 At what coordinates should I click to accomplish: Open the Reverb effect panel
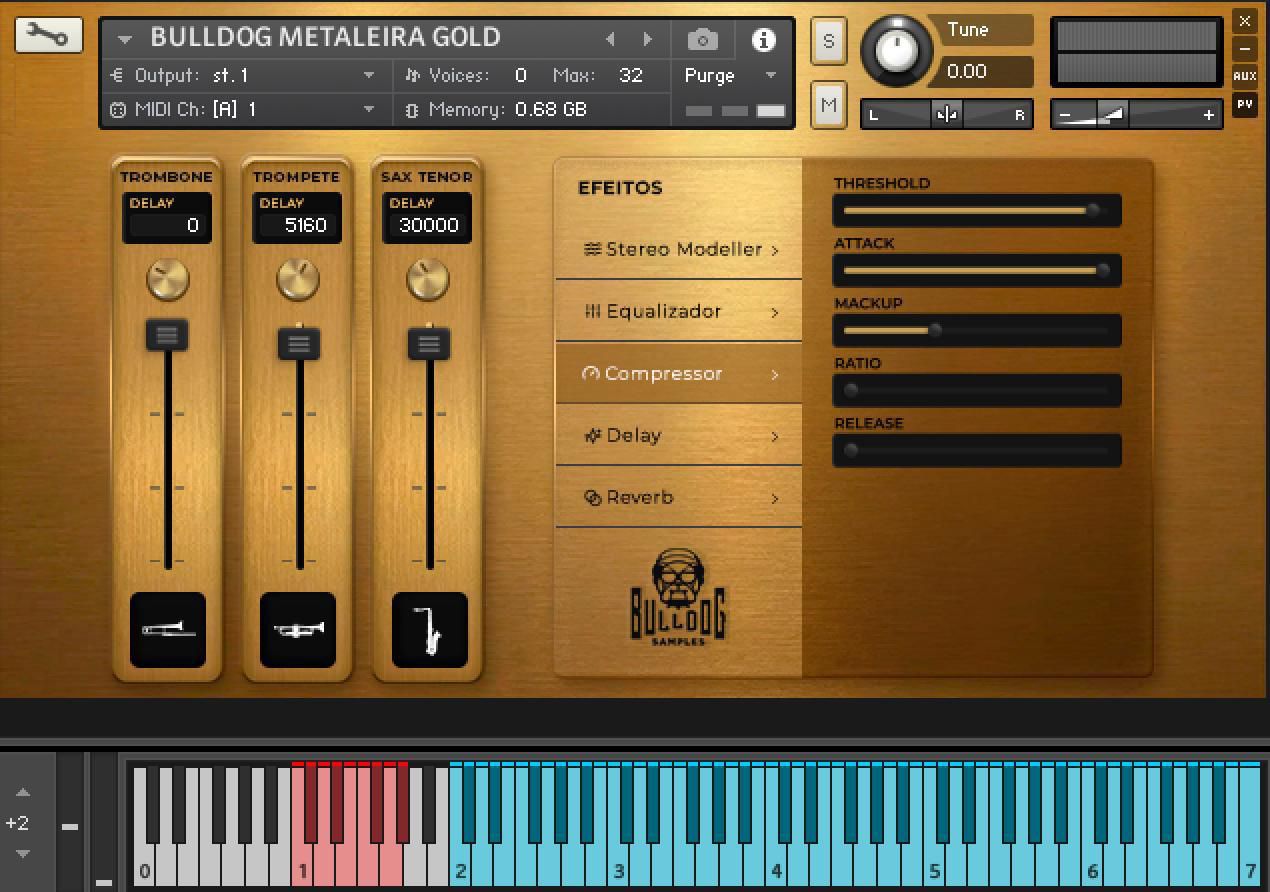(x=679, y=497)
